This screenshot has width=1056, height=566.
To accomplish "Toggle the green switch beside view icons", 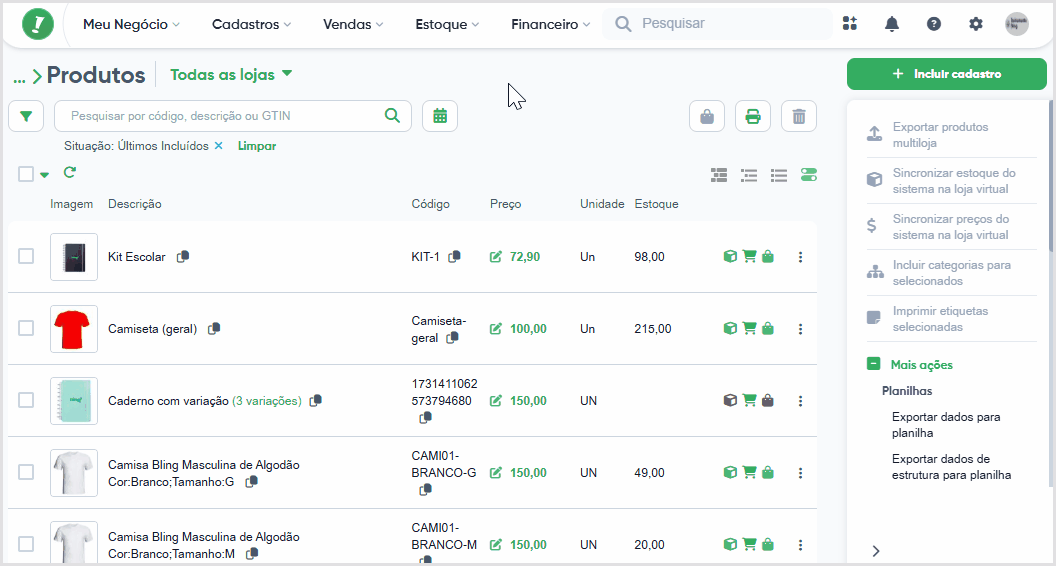I will click(x=809, y=175).
